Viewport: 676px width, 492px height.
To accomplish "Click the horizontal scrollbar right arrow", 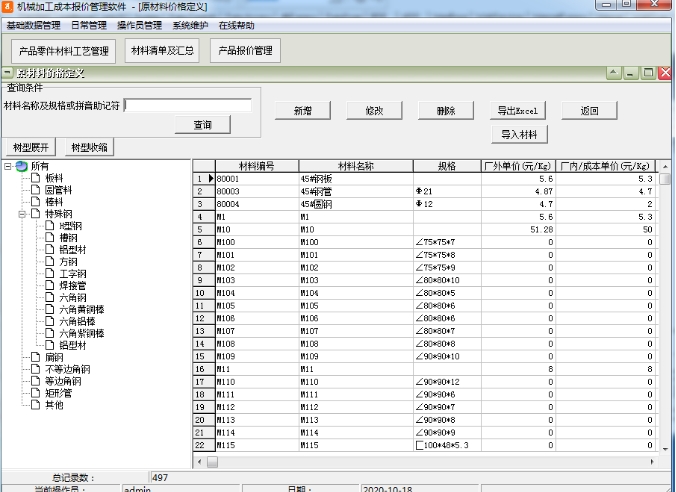I will coord(652,462).
